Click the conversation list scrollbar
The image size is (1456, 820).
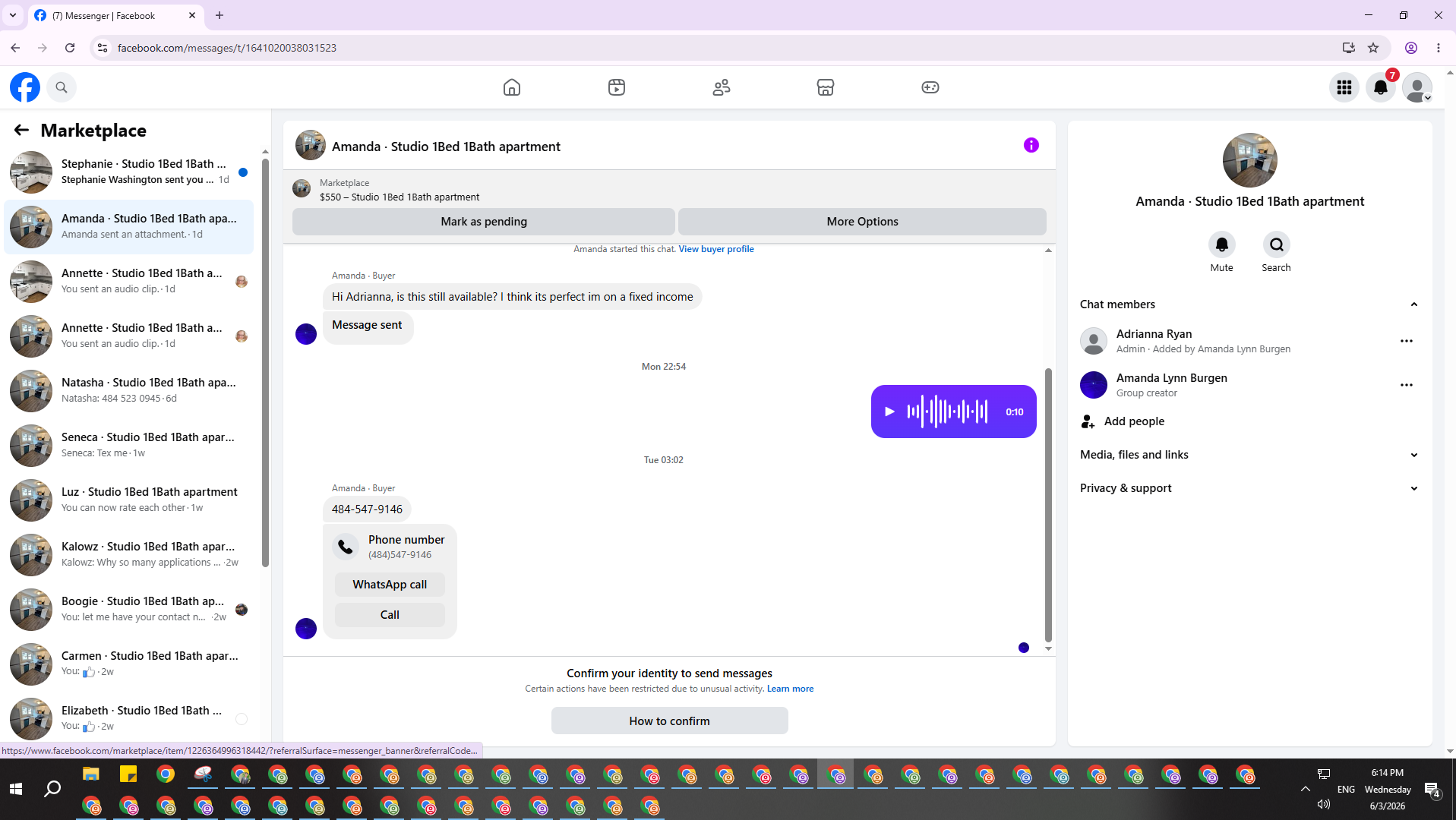[x=265, y=363]
